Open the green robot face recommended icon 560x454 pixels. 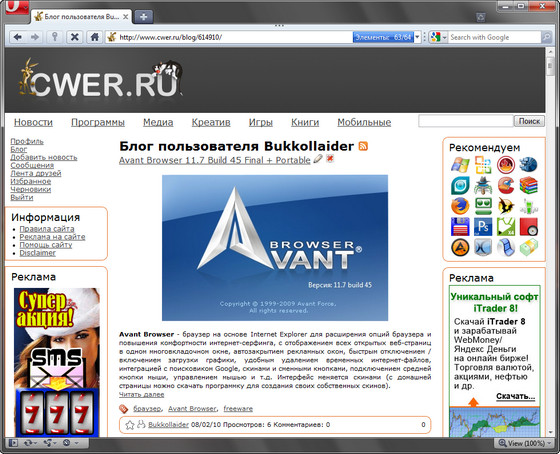click(x=483, y=206)
